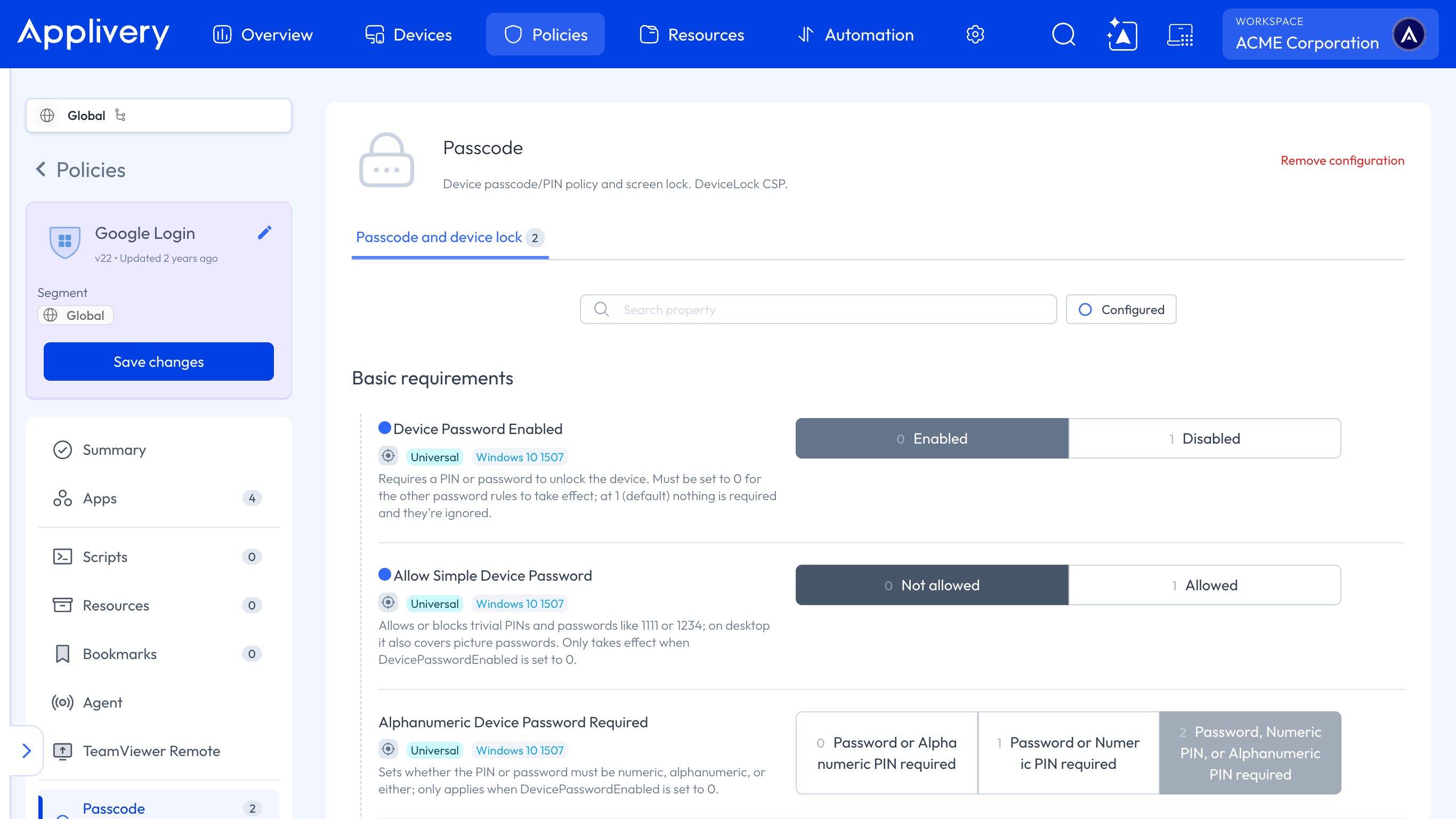Viewport: 1456px width, 819px height.
Task: Click target icon under Allow Simple Device Password
Action: pos(389,603)
